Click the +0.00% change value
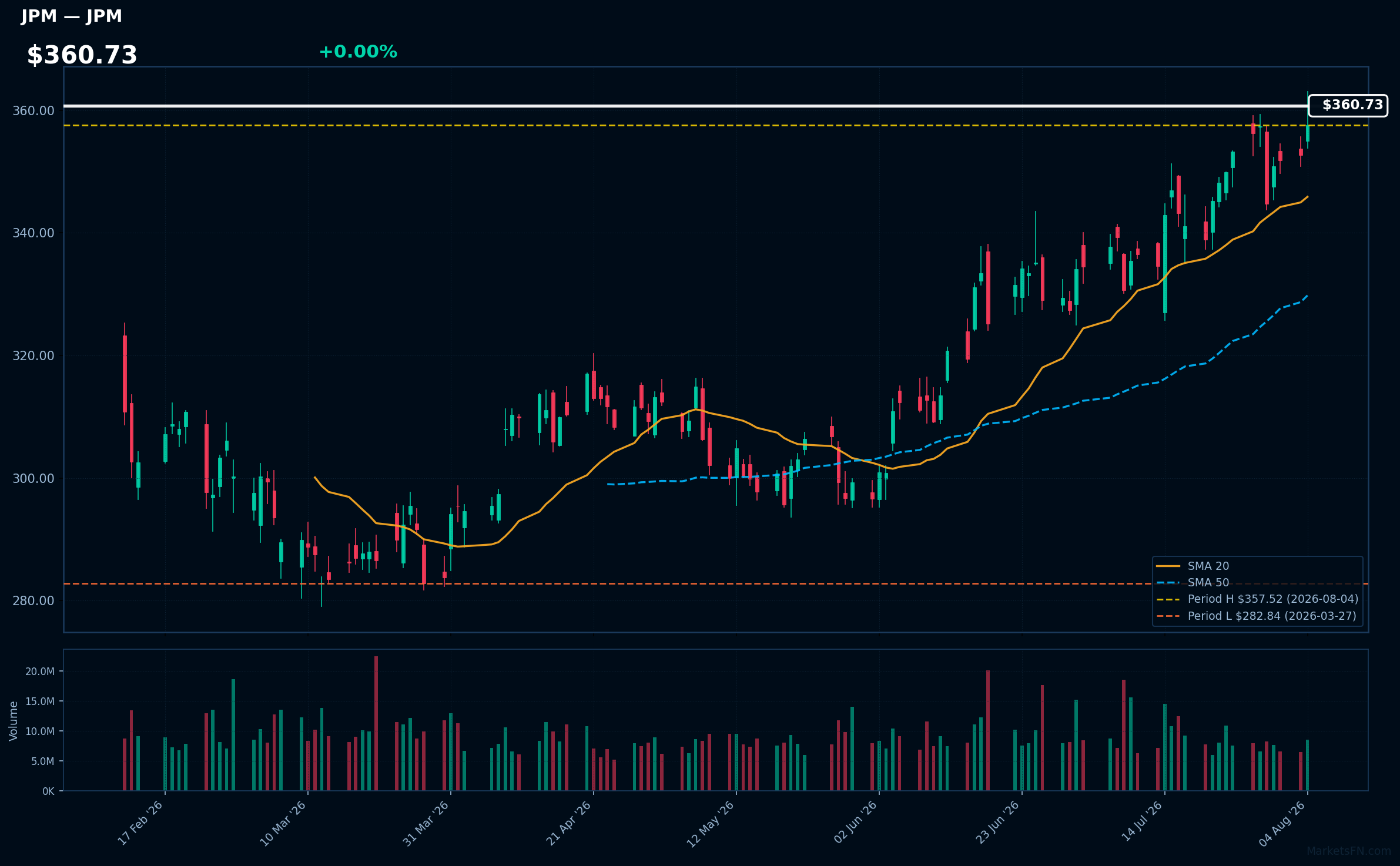This screenshot has width=1400, height=866. [x=358, y=52]
